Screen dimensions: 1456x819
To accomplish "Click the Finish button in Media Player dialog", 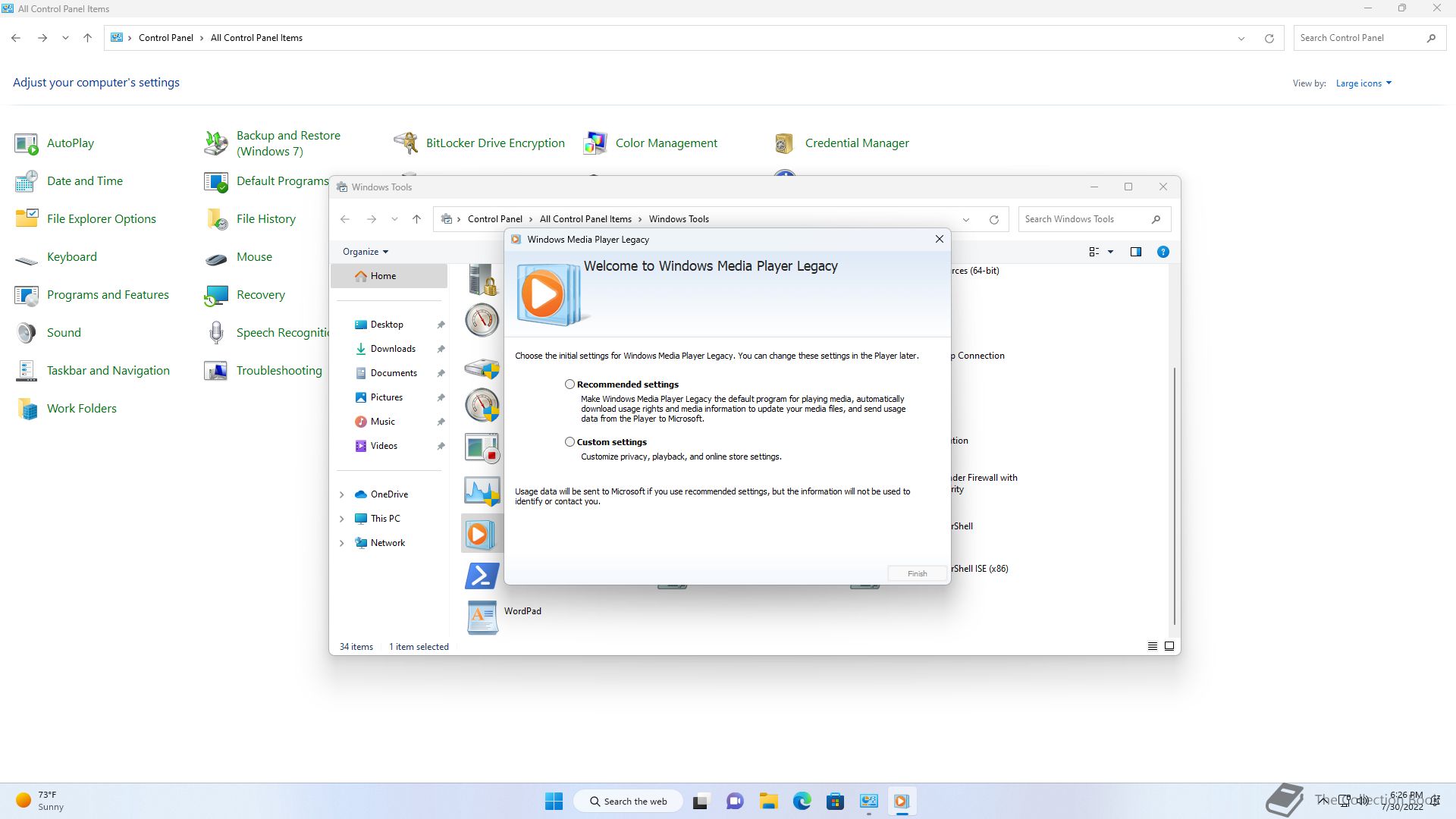I will [917, 573].
